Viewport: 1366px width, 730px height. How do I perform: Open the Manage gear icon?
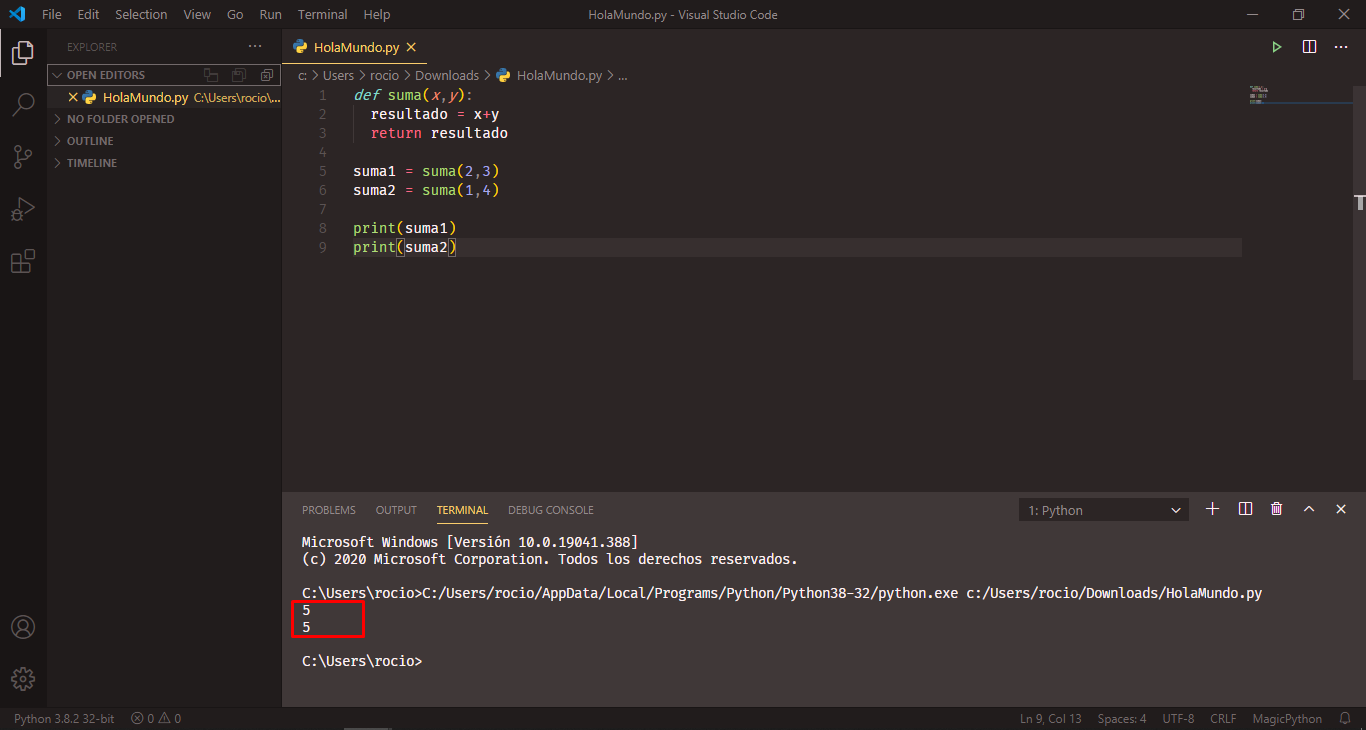coord(23,679)
